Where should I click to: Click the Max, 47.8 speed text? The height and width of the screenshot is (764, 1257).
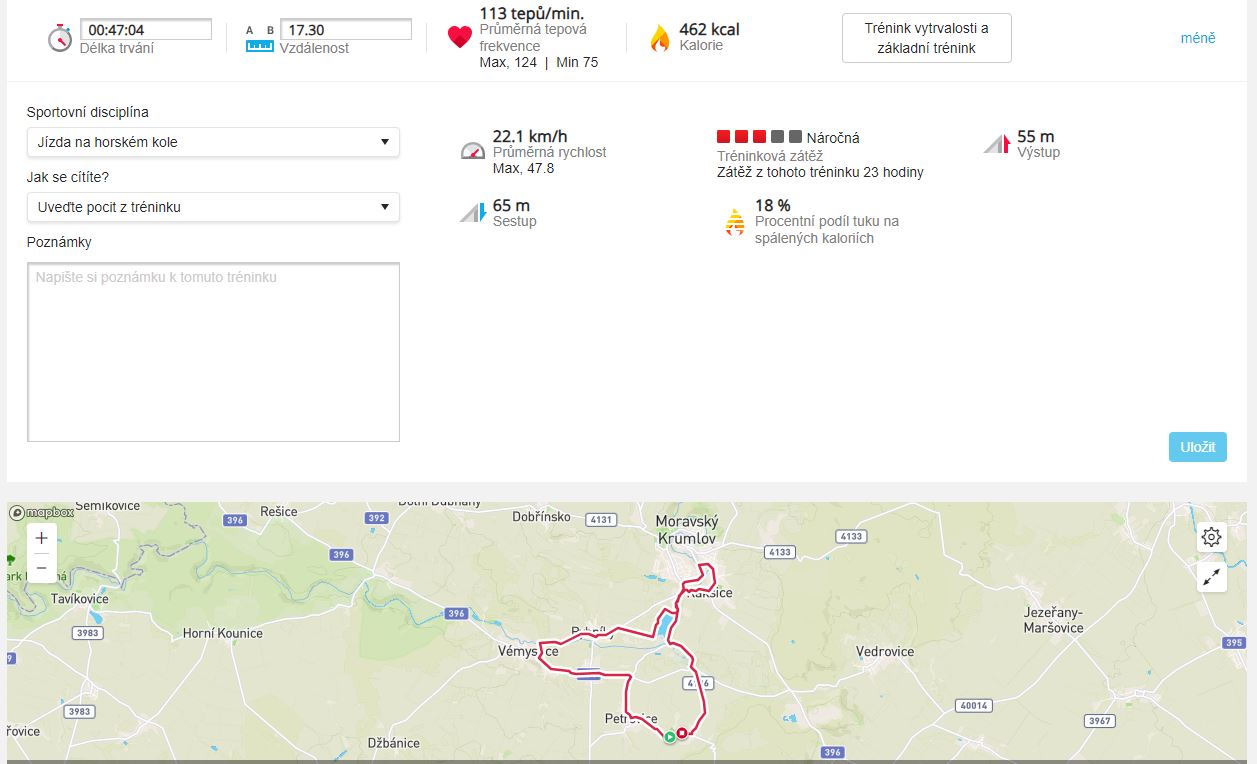pos(523,168)
